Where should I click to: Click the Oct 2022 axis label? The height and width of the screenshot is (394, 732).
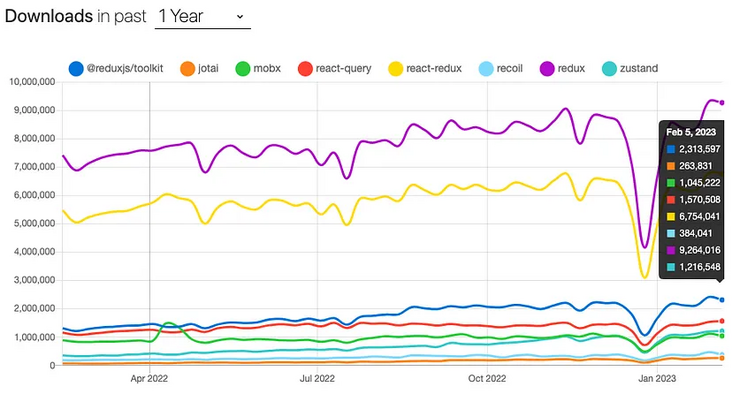pos(487,379)
